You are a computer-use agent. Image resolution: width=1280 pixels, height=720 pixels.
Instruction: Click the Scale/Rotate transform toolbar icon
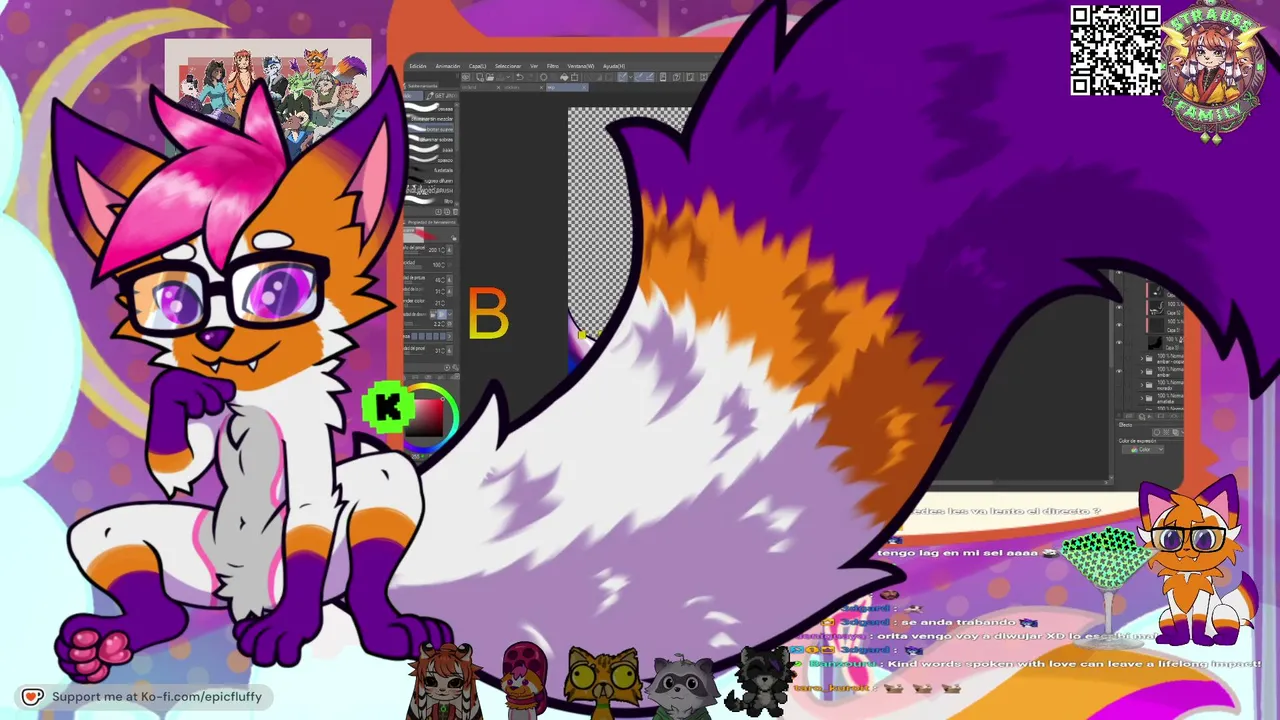pyautogui.click(x=576, y=77)
